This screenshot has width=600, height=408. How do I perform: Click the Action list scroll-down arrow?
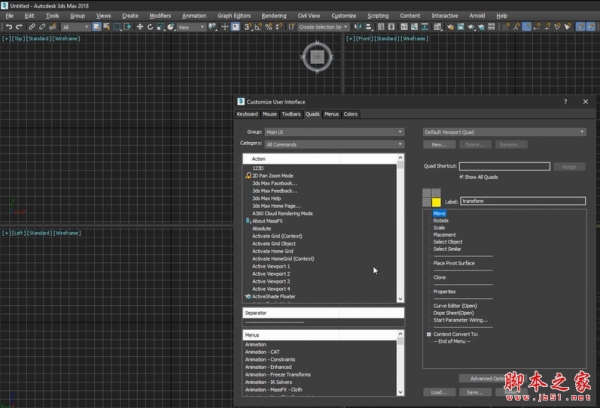coord(400,299)
